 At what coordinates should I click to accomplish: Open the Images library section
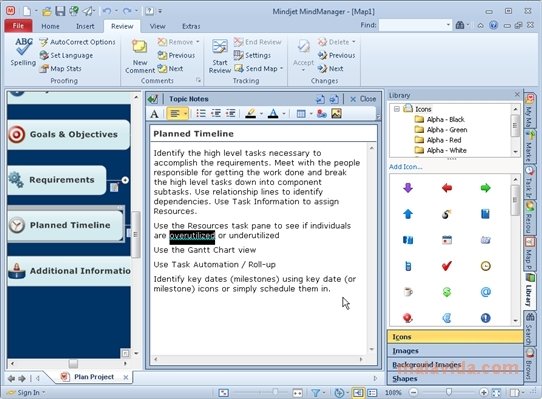point(455,351)
